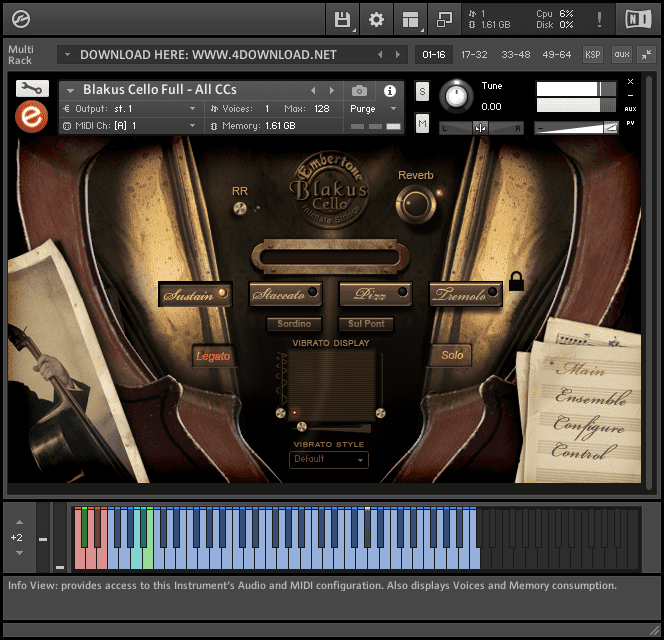Open the Multi Rack name dropdown arrow
664x640 pixels.
tap(67, 55)
